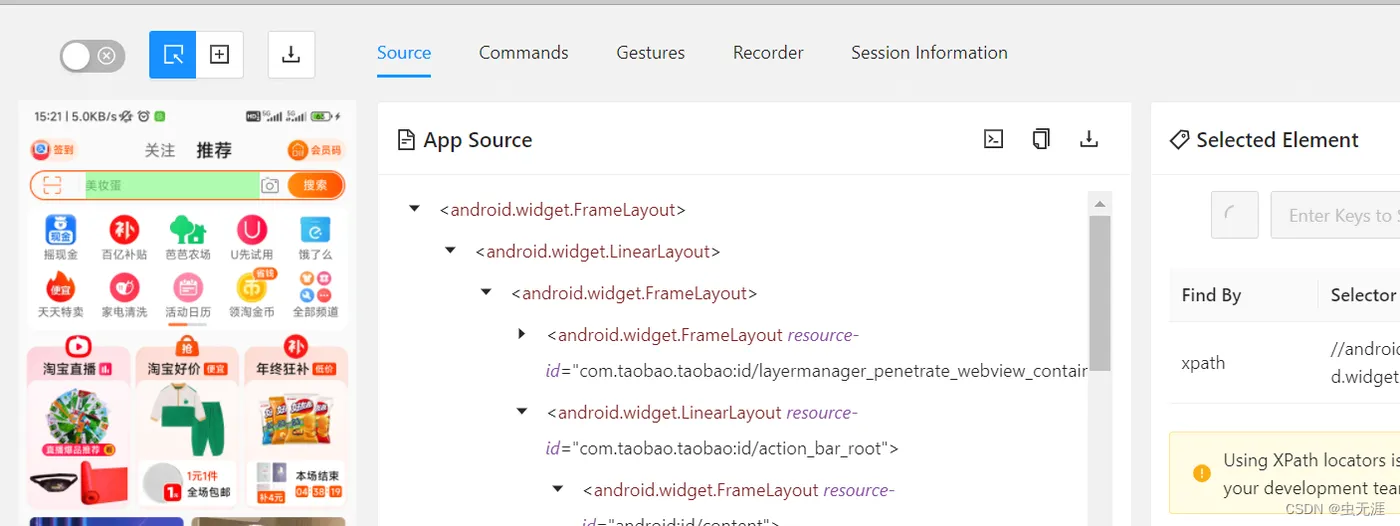1400x526 pixels.
Task: Click the loading spinner button in Selected Element
Action: [1234, 215]
